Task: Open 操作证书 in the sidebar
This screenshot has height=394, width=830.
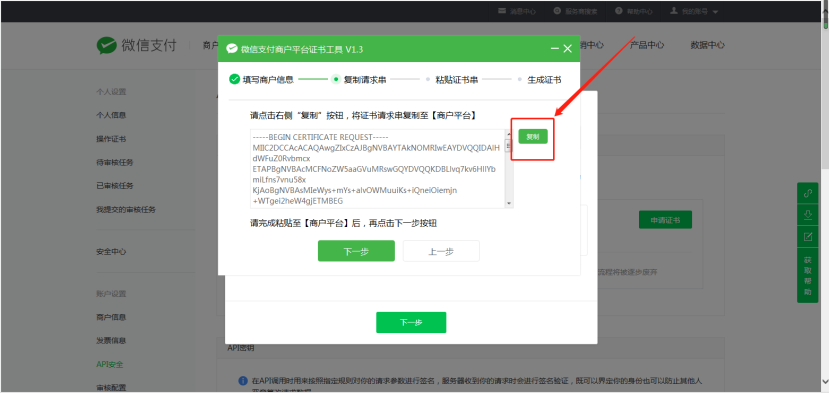Action: (111, 139)
